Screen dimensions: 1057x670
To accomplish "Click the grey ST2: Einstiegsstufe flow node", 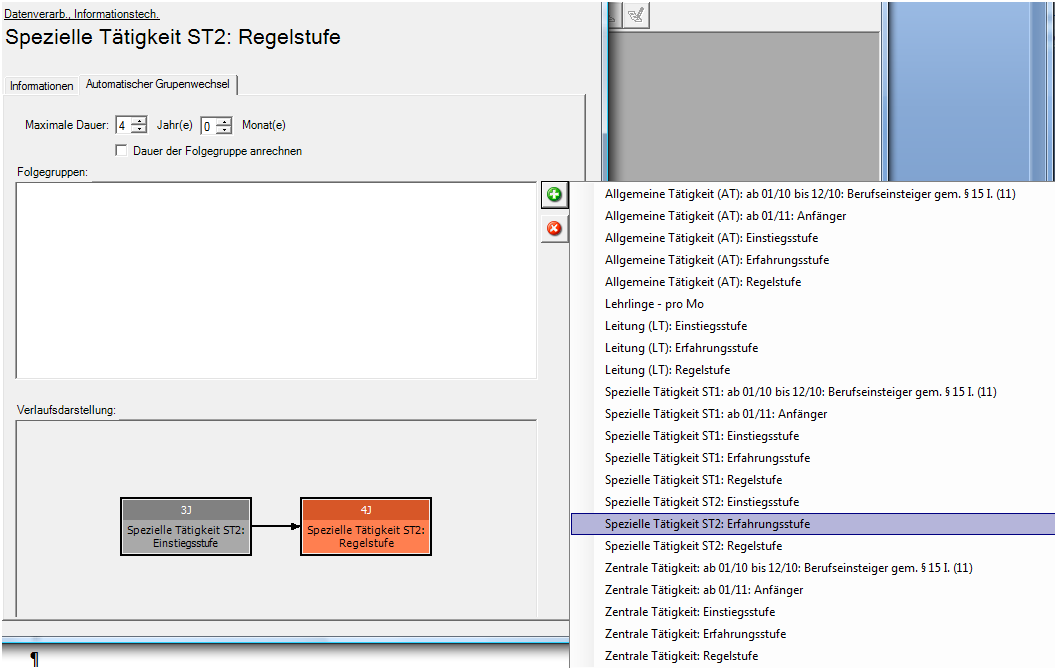I will (186, 527).
